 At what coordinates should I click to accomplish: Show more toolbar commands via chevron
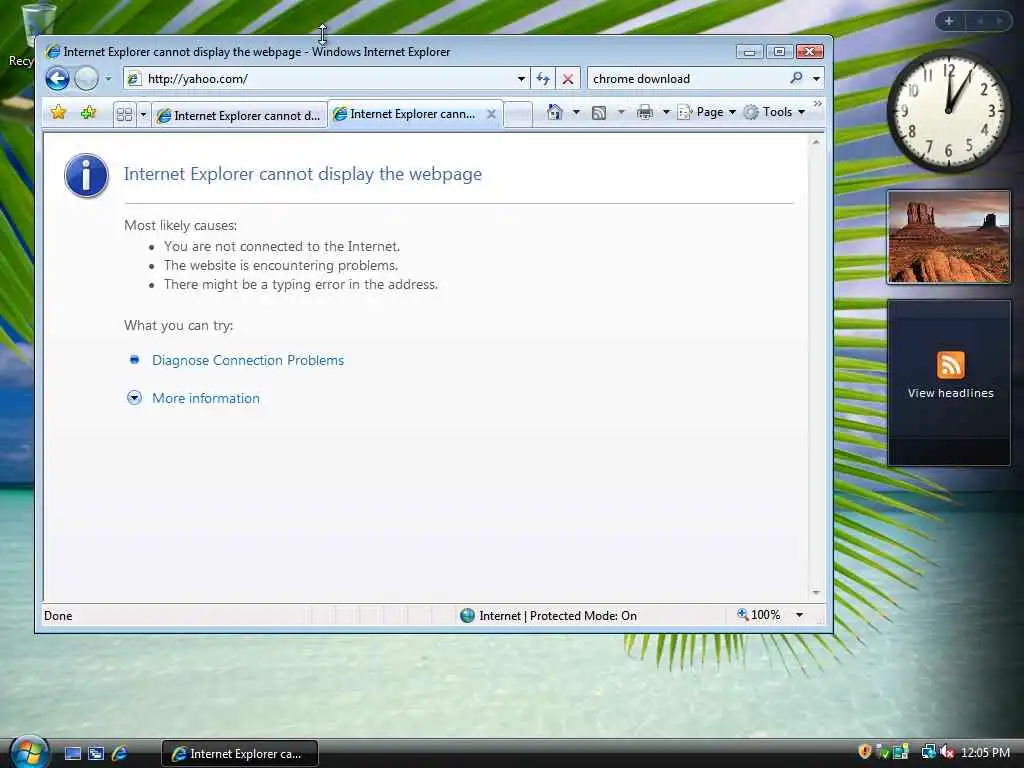pos(818,104)
